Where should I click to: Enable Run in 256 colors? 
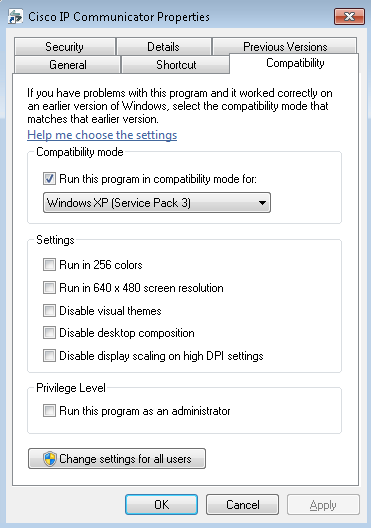[x=49, y=265]
